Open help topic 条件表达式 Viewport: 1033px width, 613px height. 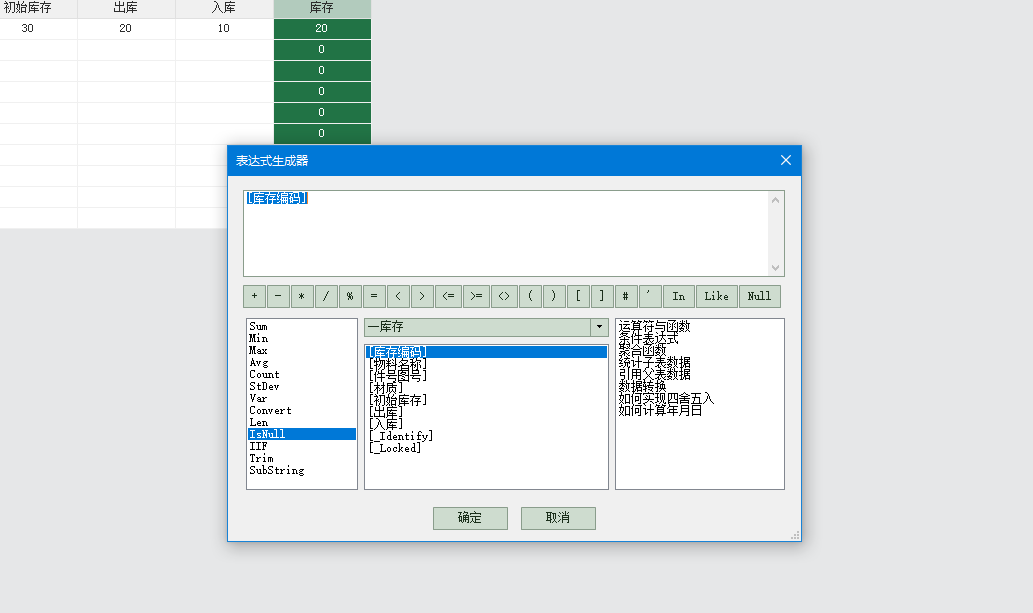point(648,339)
